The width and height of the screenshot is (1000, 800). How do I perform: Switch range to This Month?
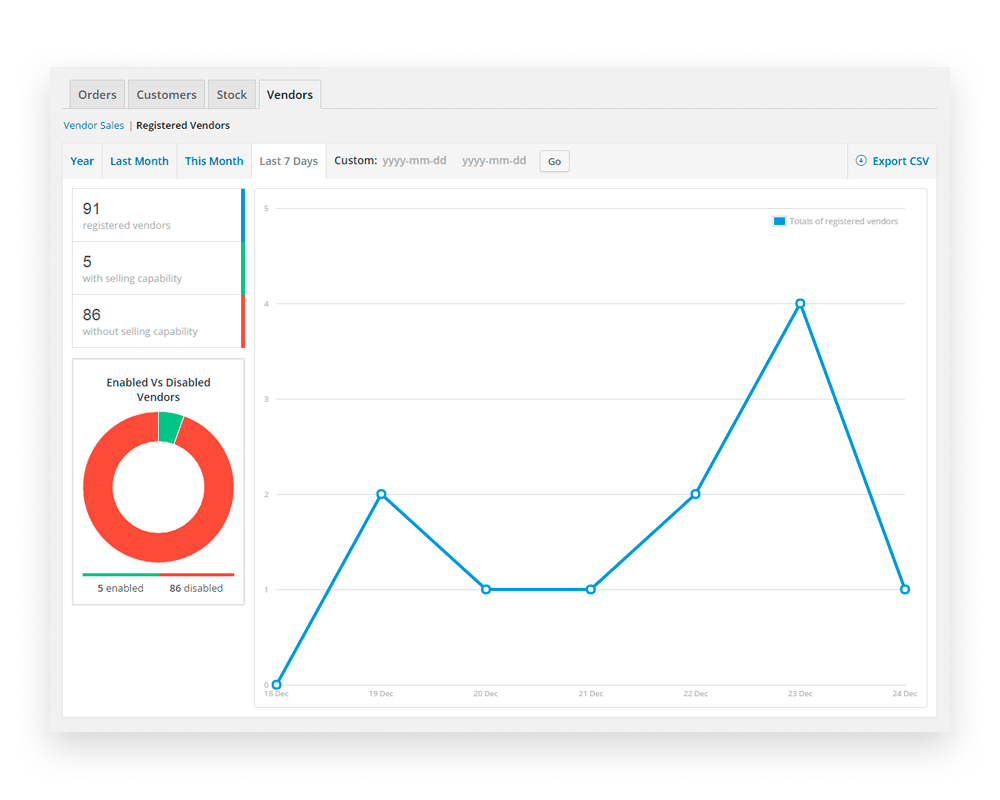[214, 161]
